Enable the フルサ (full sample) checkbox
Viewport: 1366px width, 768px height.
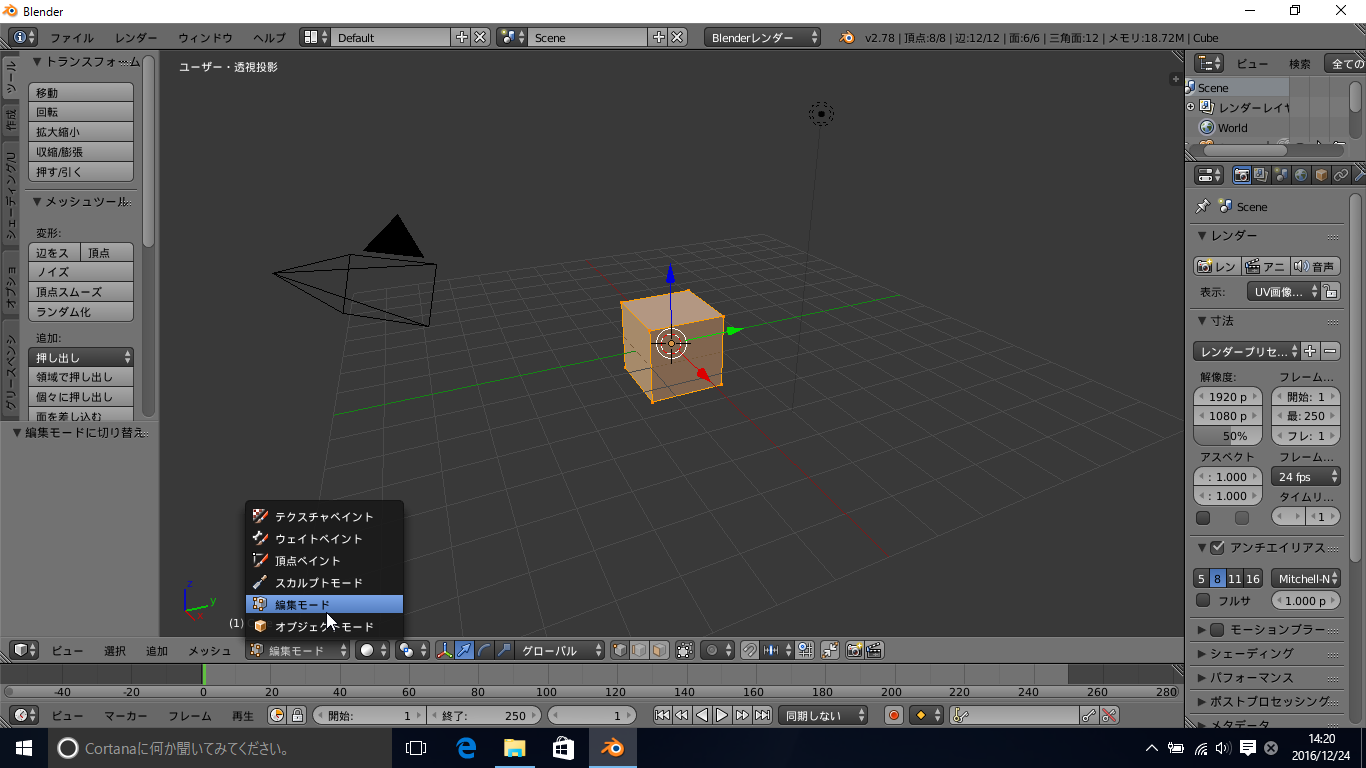[x=1203, y=600]
